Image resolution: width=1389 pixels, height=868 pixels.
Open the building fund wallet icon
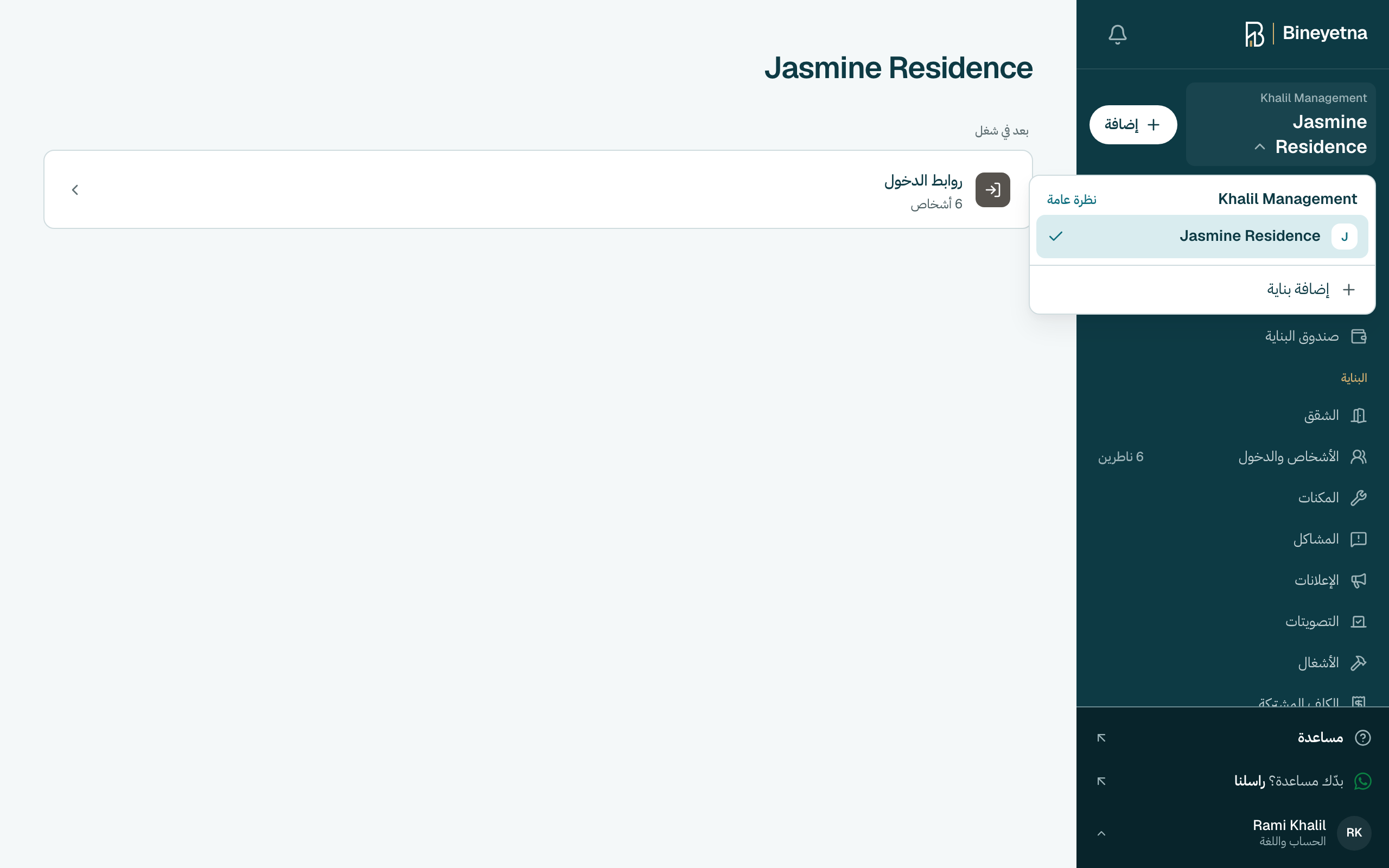pos(1359,336)
